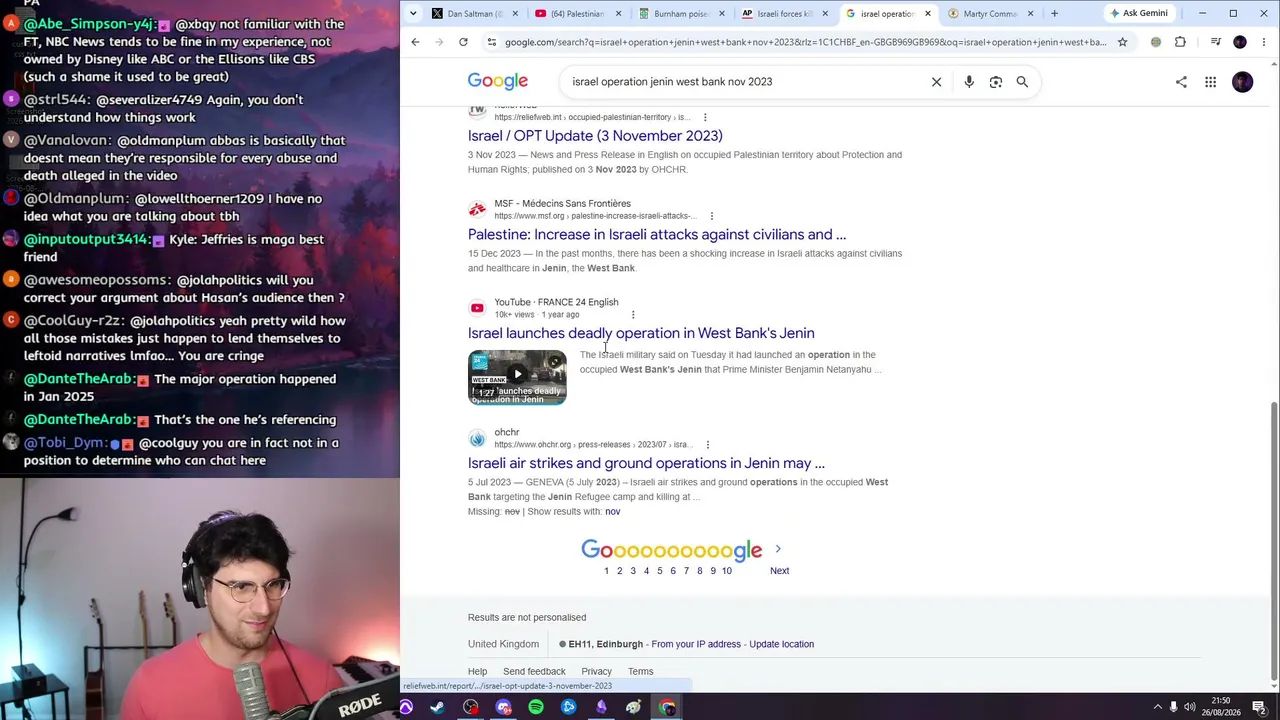The height and width of the screenshot is (720, 1280).
Task: Go back to previous page
Action: 415,42
